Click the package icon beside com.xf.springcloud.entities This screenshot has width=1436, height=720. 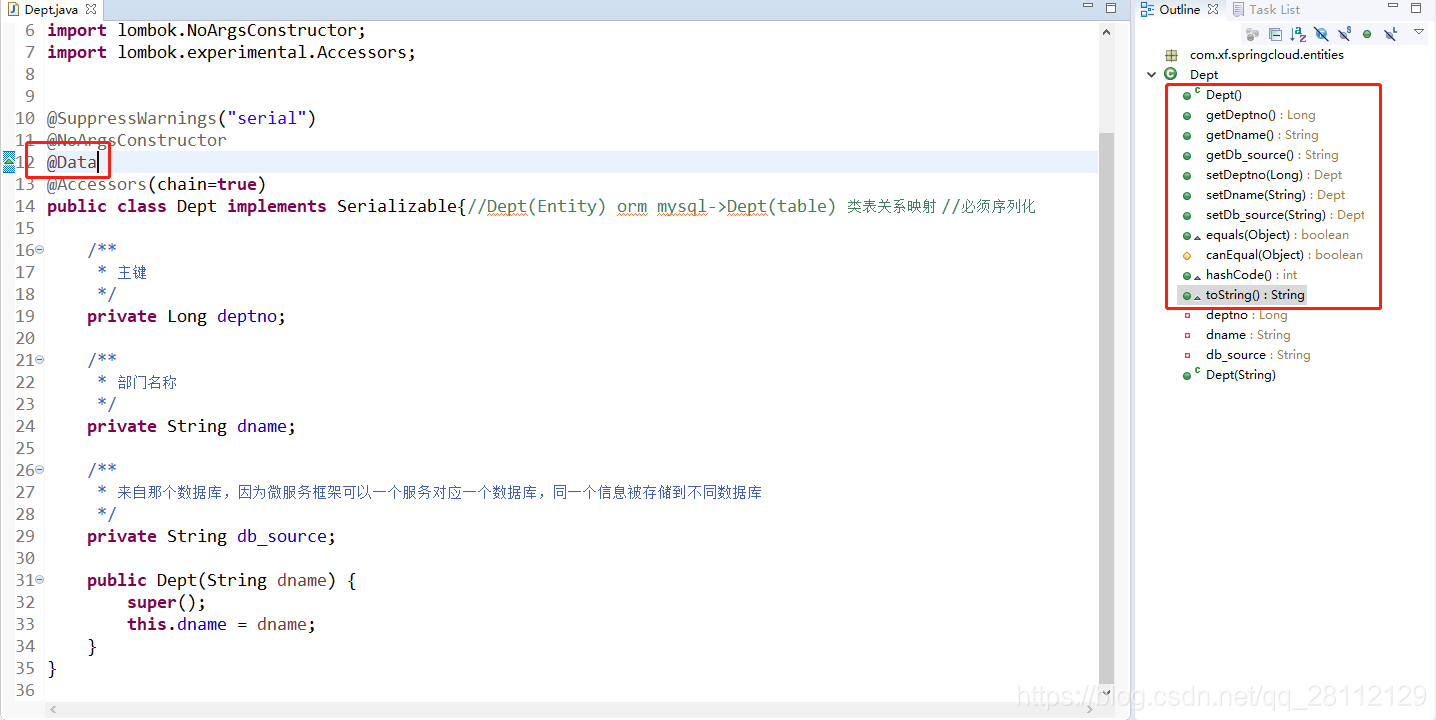(1171, 55)
